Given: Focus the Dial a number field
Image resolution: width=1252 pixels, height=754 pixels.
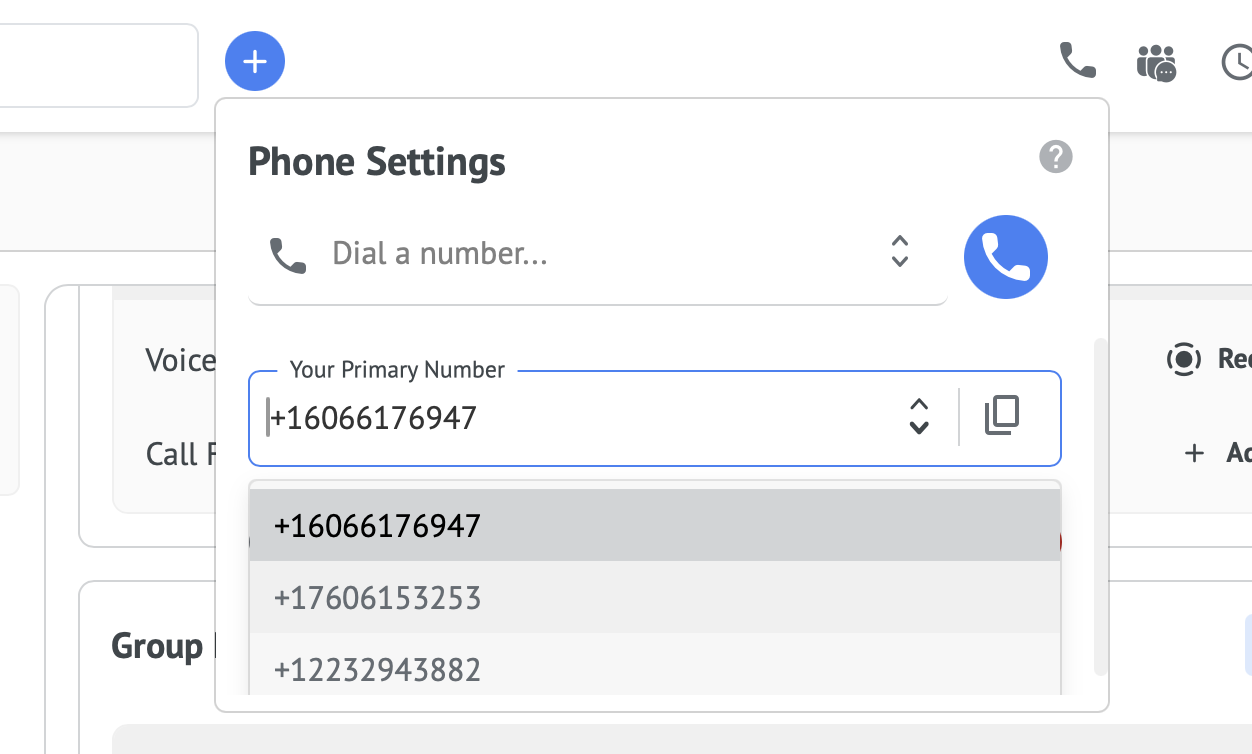Looking at the screenshot, I should pos(600,254).
